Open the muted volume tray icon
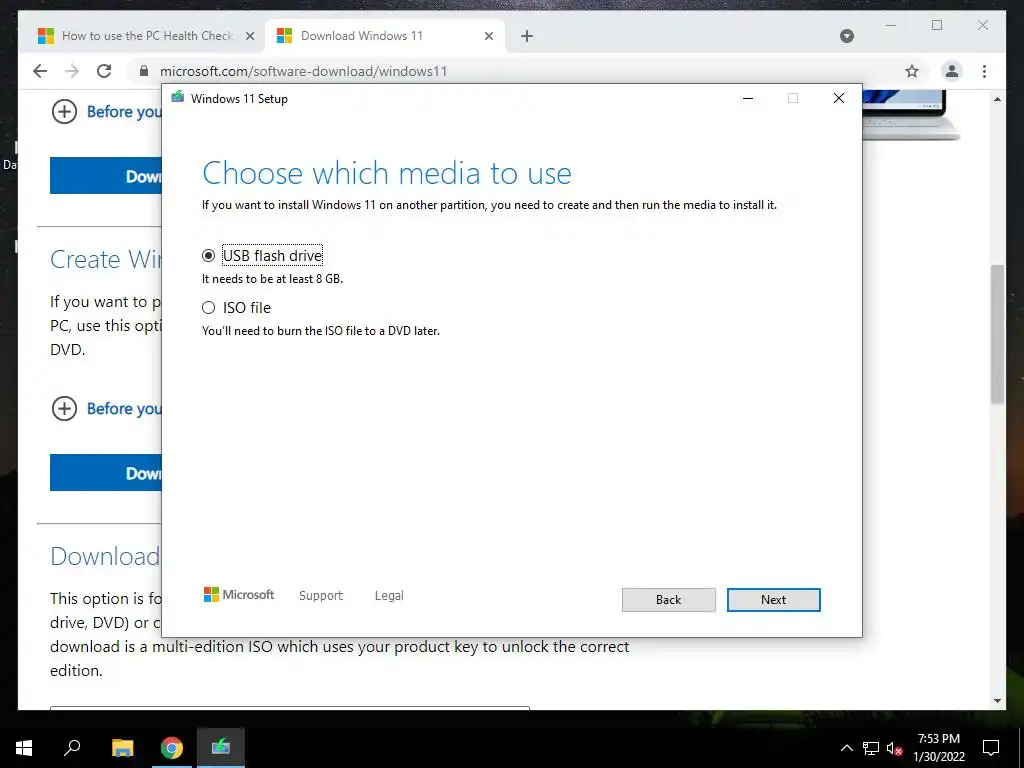Screen dimensions: 1024x768 point(894,748)
